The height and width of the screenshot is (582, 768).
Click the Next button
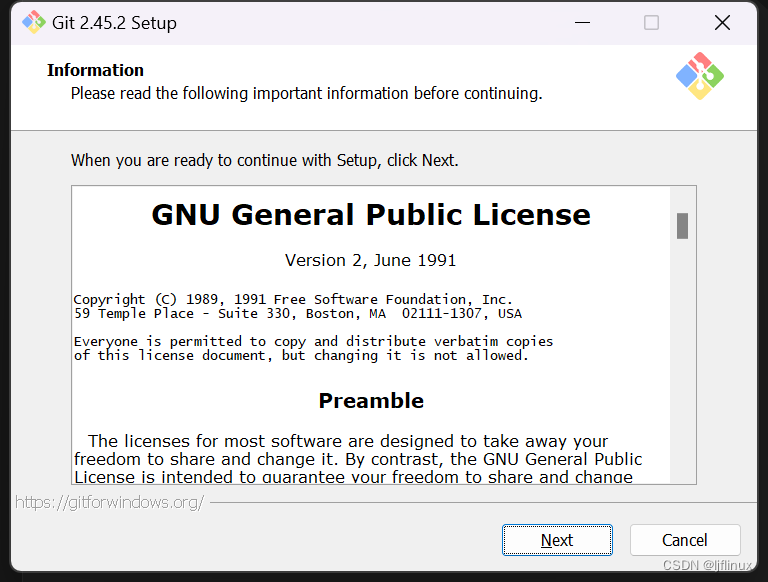(x=557, y=540)
